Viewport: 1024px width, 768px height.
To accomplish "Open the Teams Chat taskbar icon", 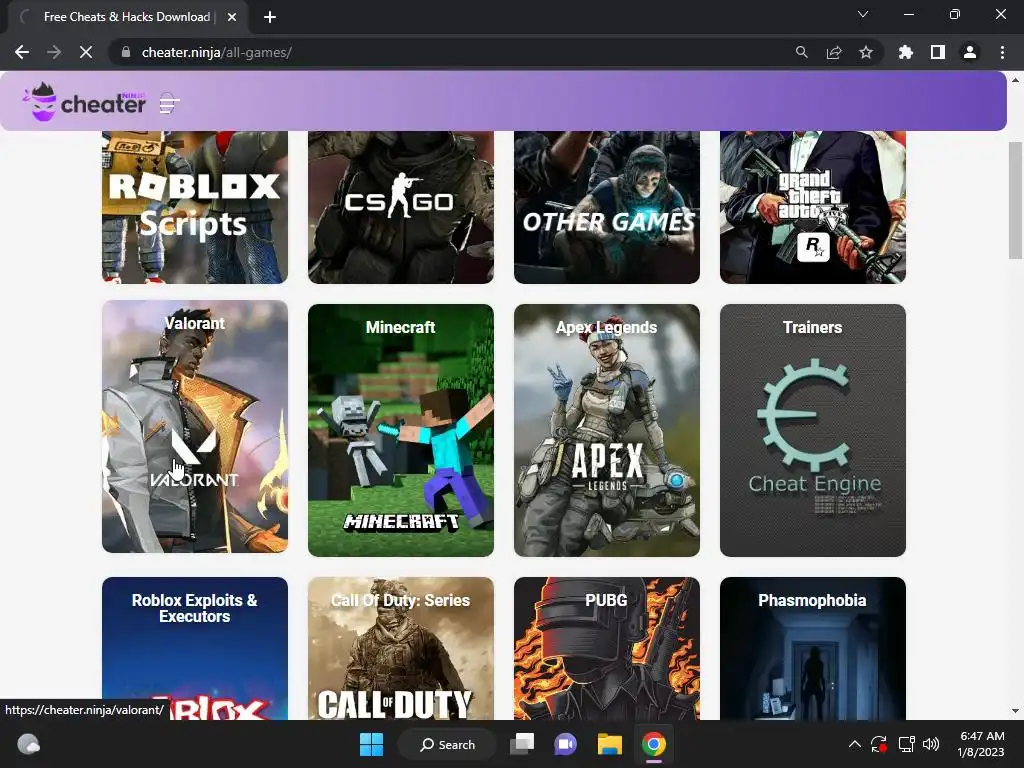I will tap(566, 744).
